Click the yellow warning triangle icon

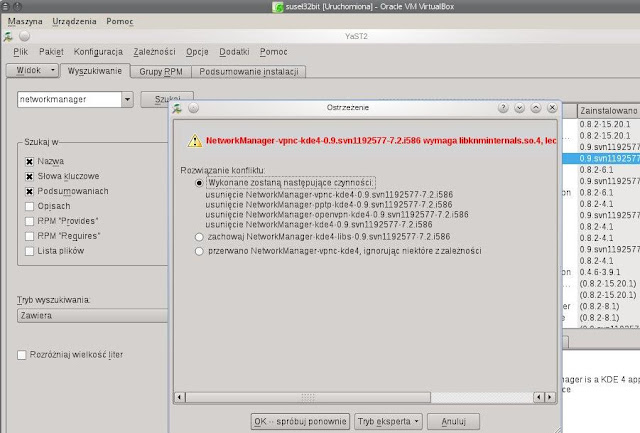click(x=195, y=141)
